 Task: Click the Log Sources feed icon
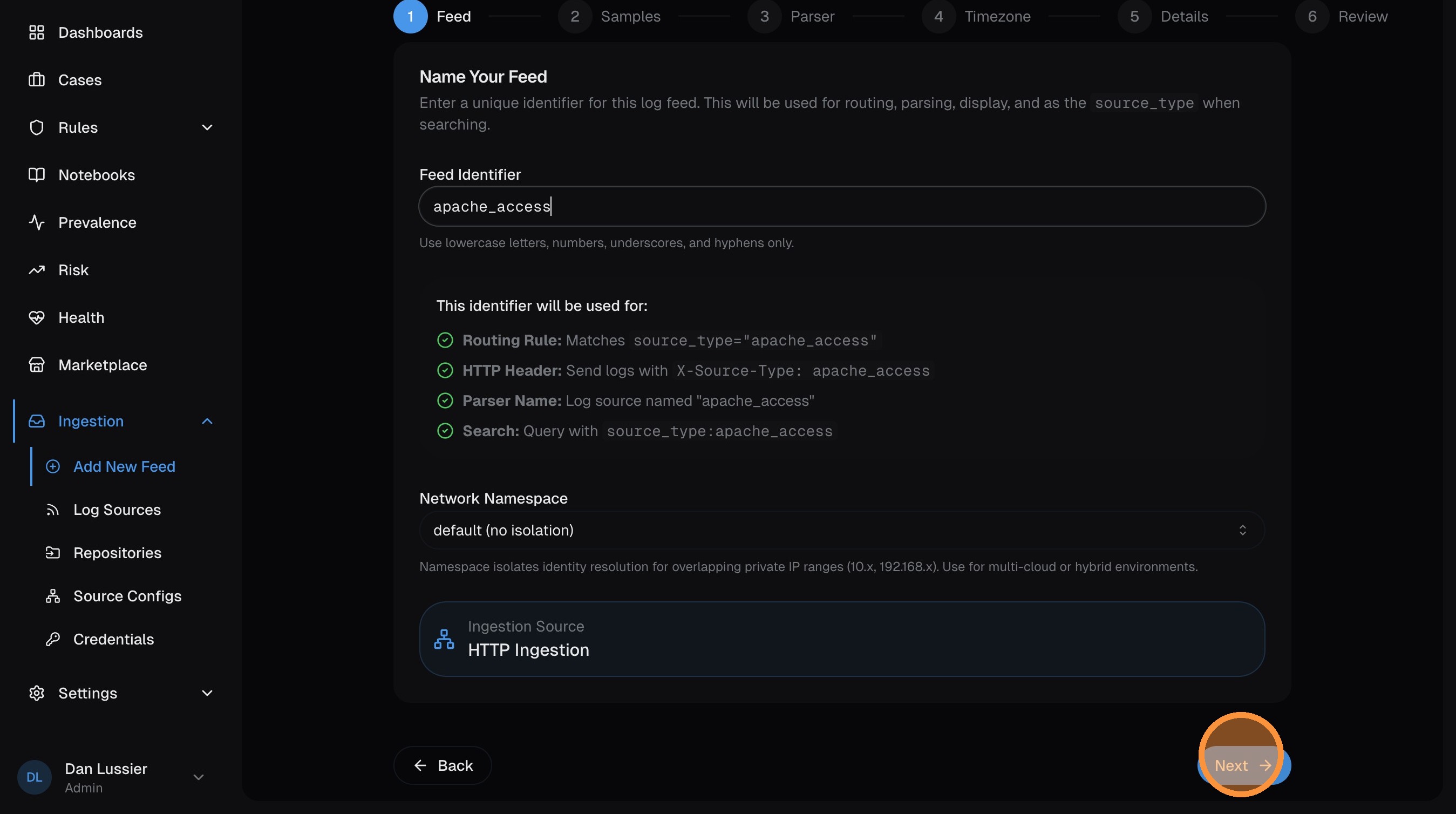pyautogui.click(x=52, y=510)
